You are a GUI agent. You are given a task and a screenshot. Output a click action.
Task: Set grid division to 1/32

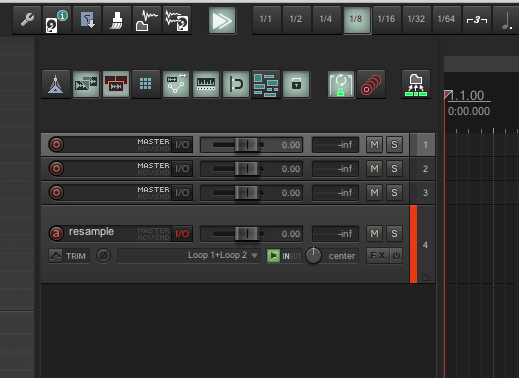(416, 19)
